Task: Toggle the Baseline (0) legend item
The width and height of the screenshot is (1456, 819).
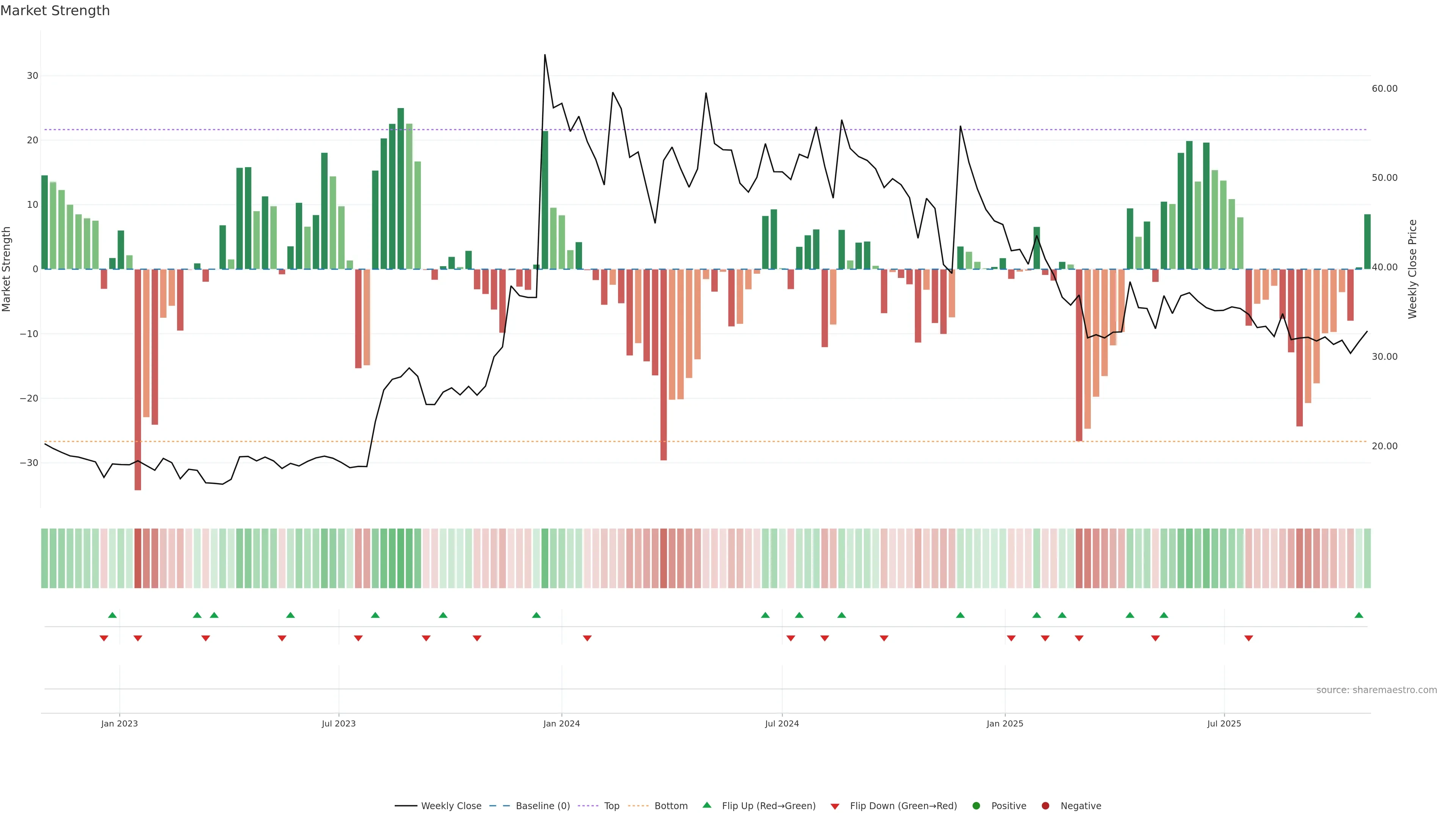Action: (542, 805)
